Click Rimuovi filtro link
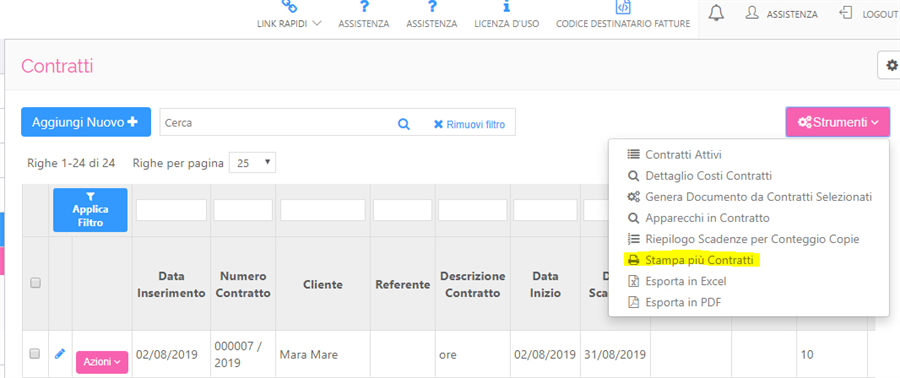Image resolution: width=900 pixels, height=378 pixels. click(x=470, y=124)
